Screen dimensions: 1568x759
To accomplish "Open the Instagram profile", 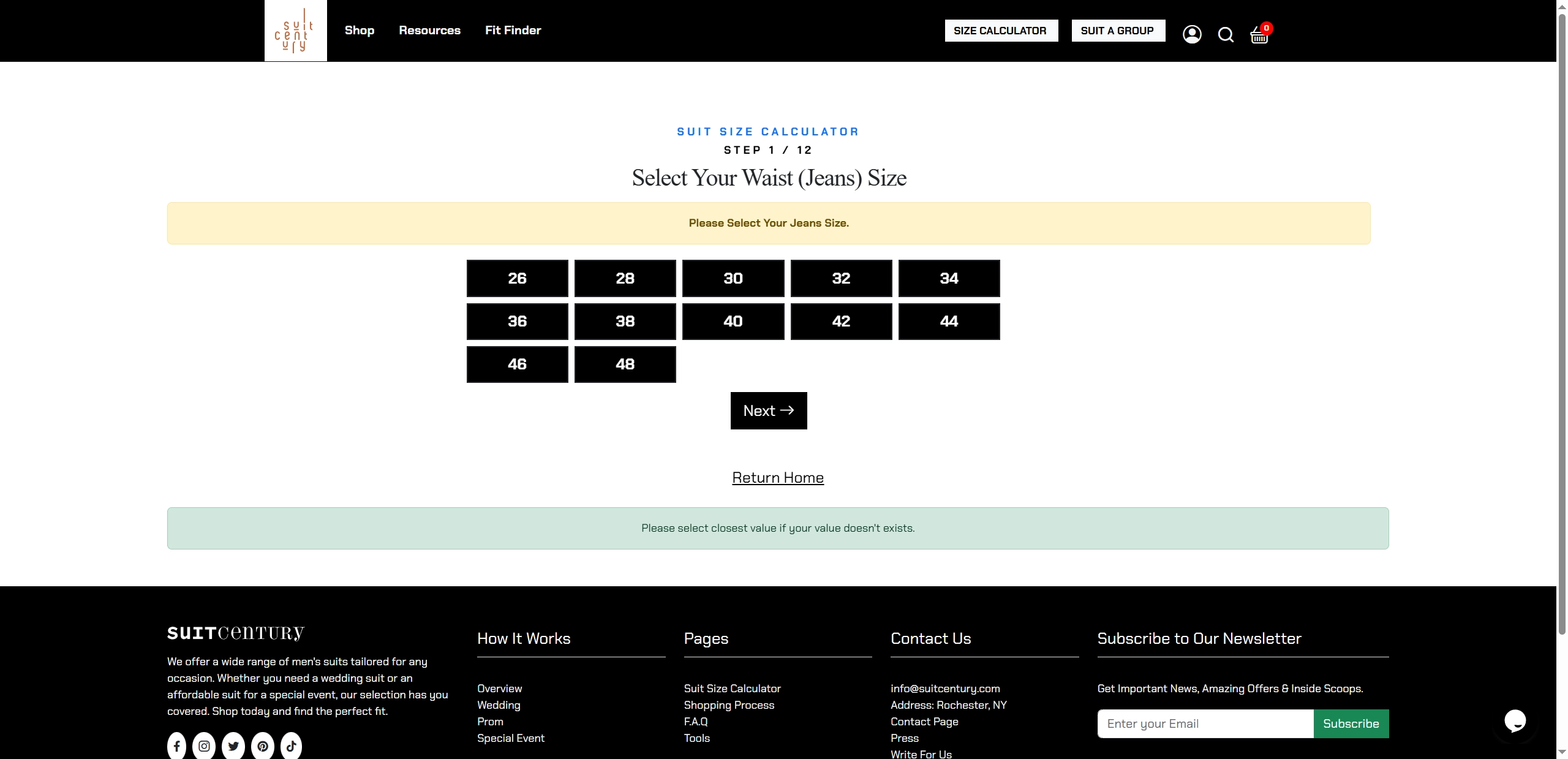I will tap(205, 746).
